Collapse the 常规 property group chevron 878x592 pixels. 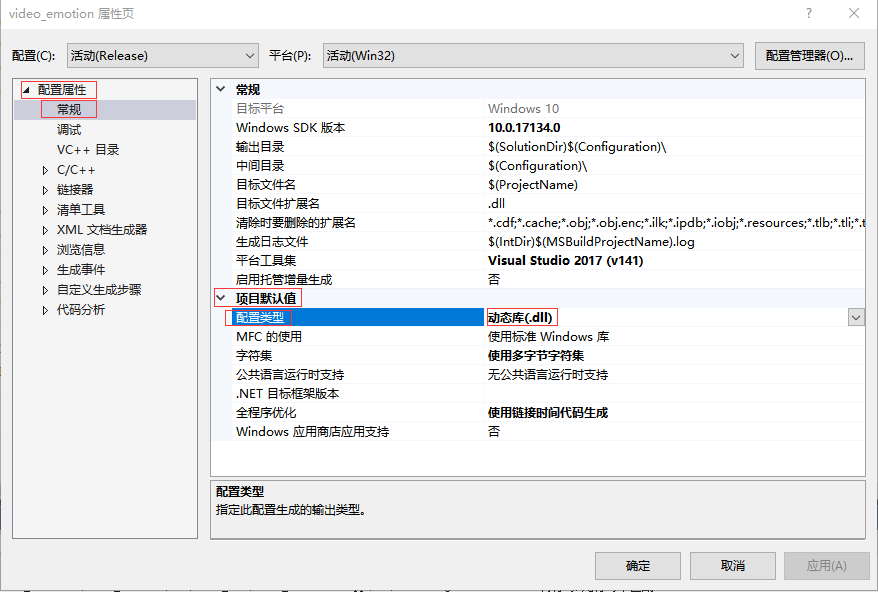(x=221, y=89)
